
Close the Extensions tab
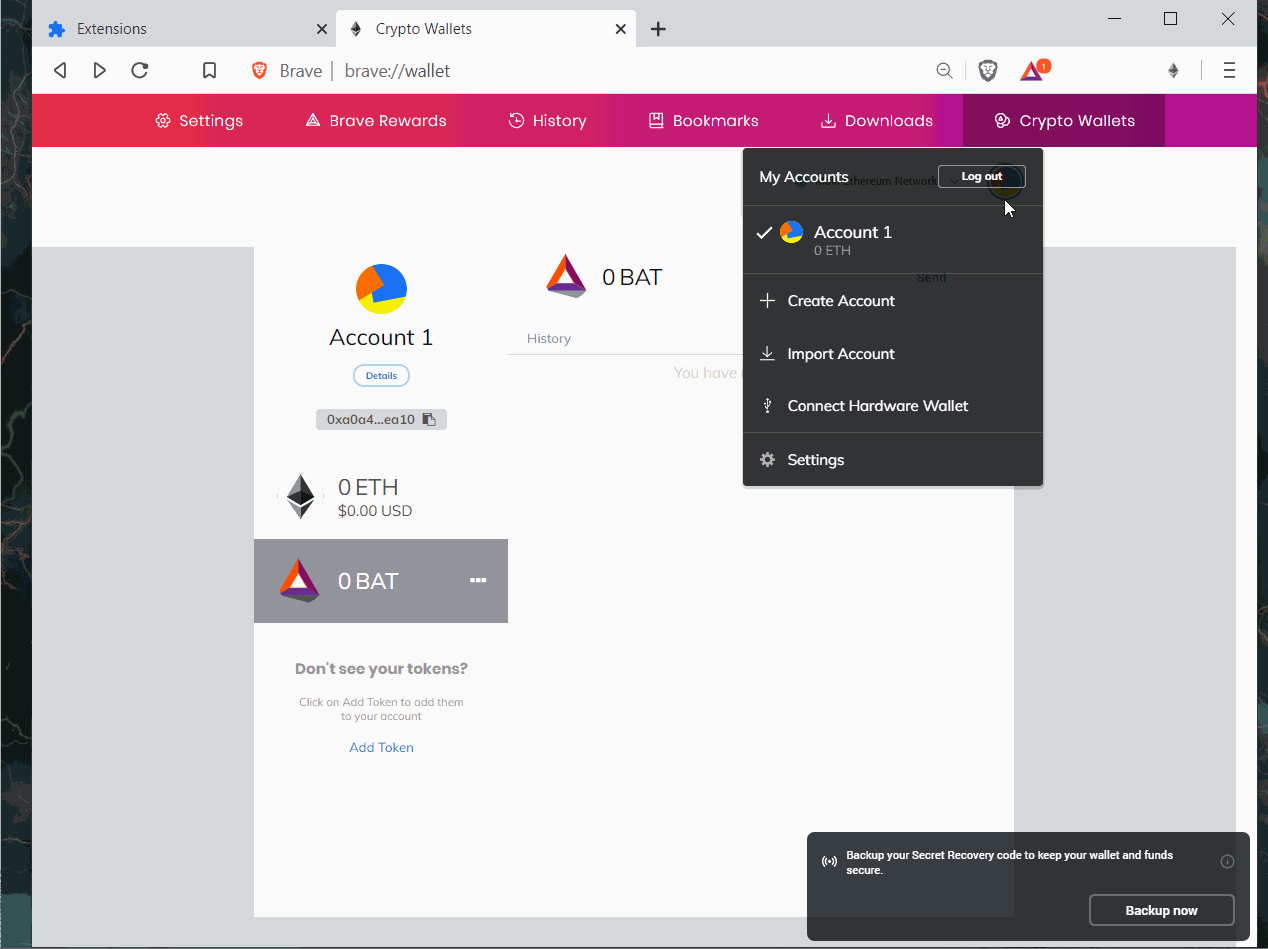(322, 29)
